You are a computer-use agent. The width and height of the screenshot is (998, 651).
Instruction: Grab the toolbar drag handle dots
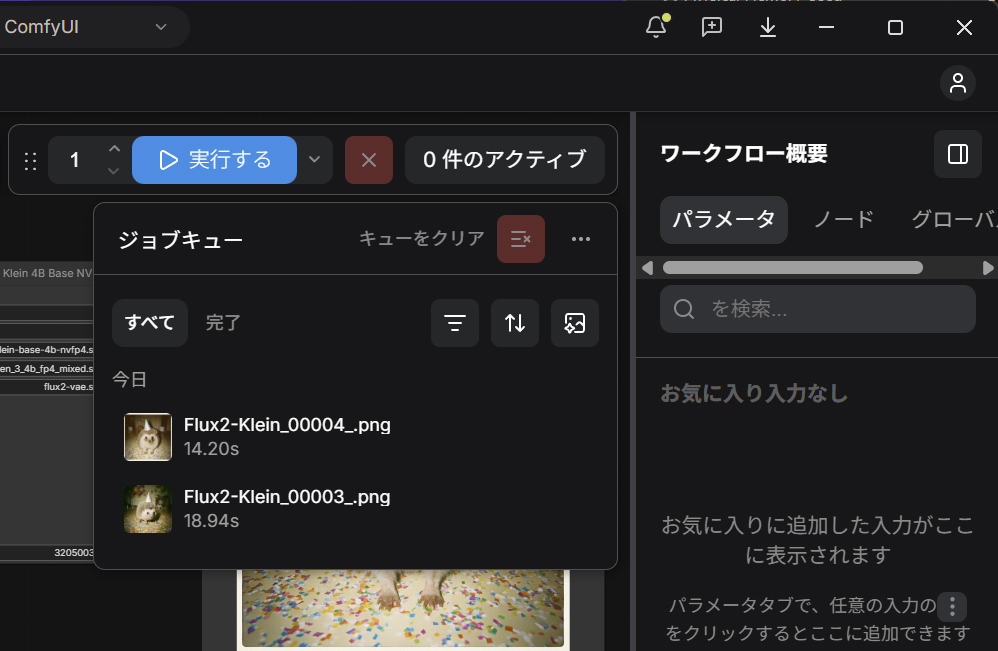[30, 160]
